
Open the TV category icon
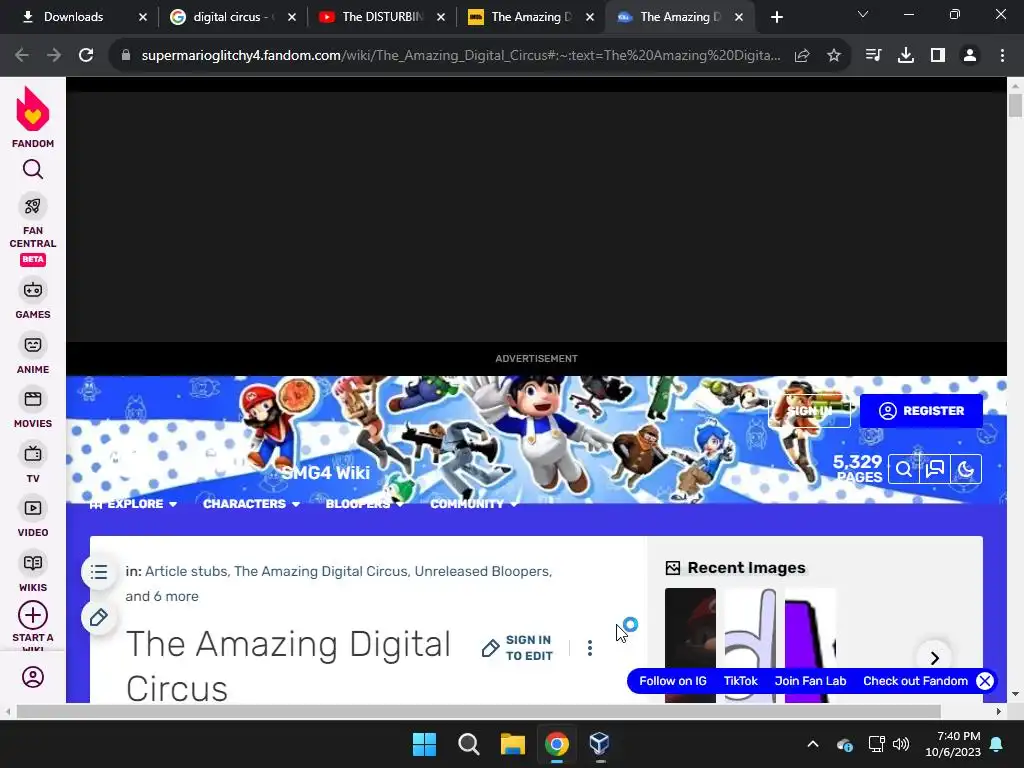click(x=33, y=453)
